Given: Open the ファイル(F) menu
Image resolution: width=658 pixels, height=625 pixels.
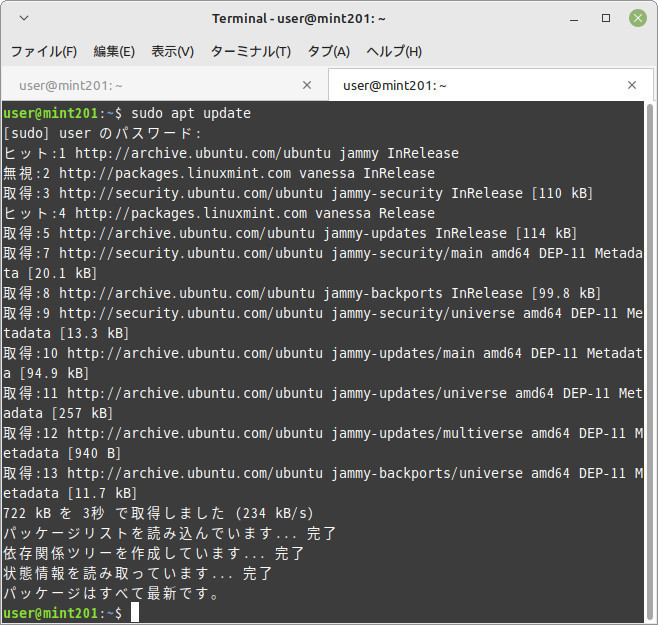Looking at the screenshot, I should pos(44,52).
